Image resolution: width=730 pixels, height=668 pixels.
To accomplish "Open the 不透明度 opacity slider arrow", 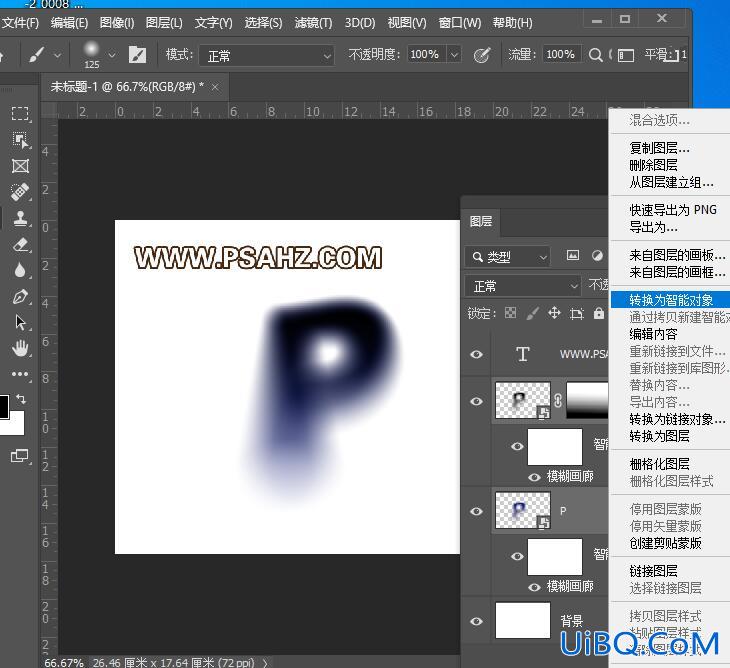I will click(454, 55).
